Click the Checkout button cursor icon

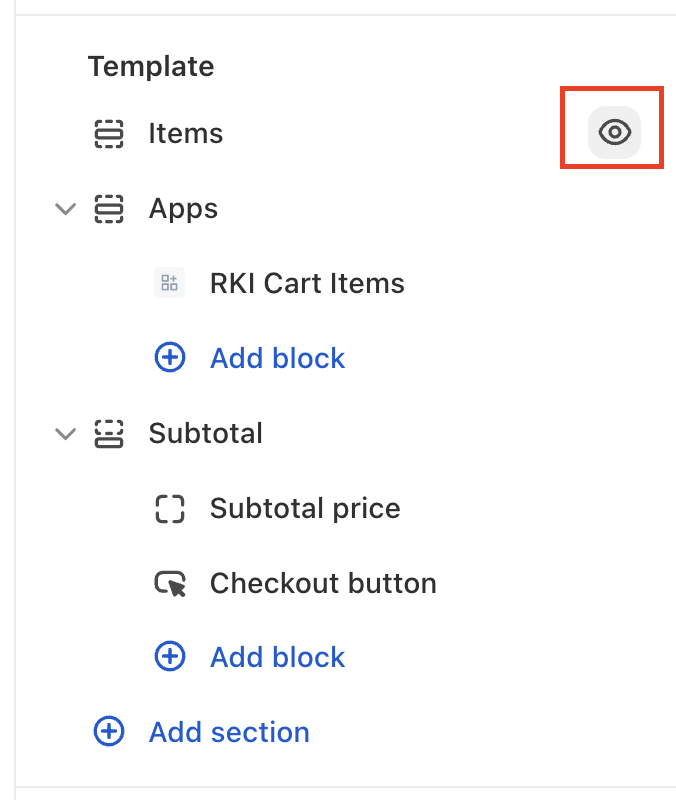pos(170,583)
